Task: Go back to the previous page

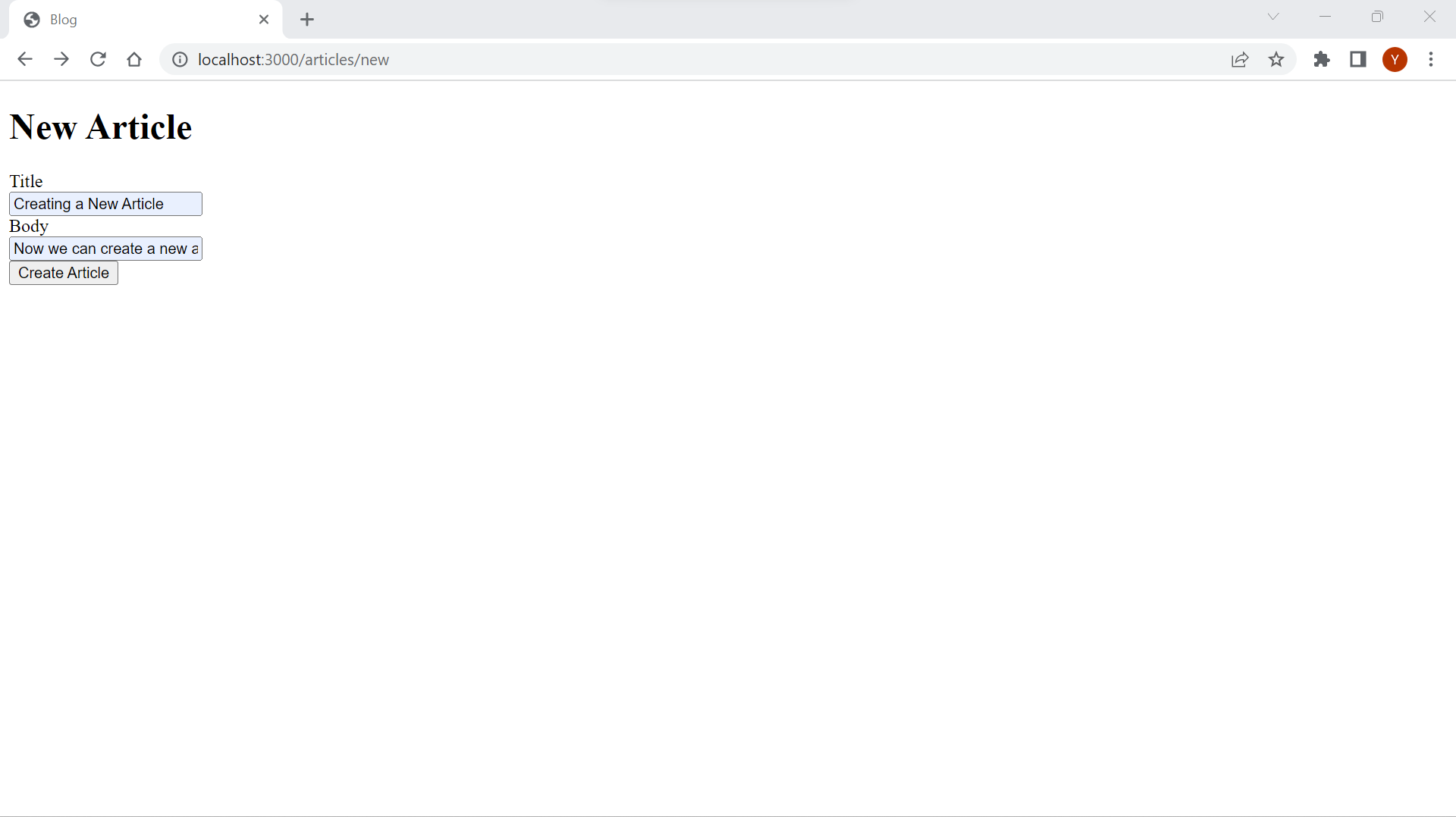Action: (24, 59)
